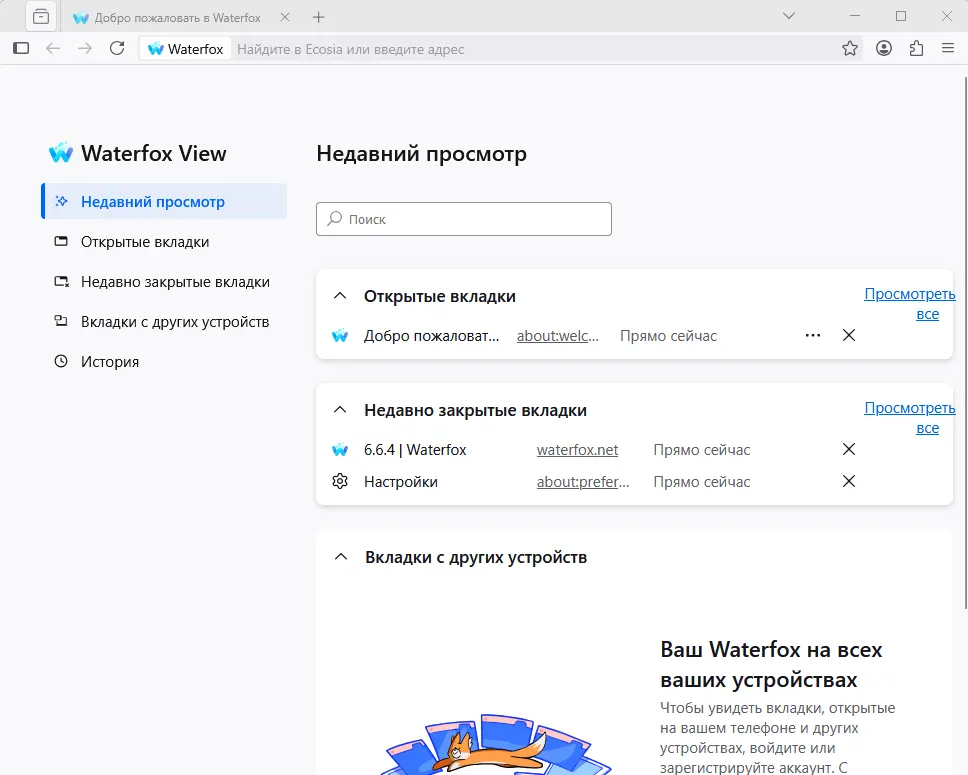Bookmark the page with the star icon

click(x=849, y=47)
